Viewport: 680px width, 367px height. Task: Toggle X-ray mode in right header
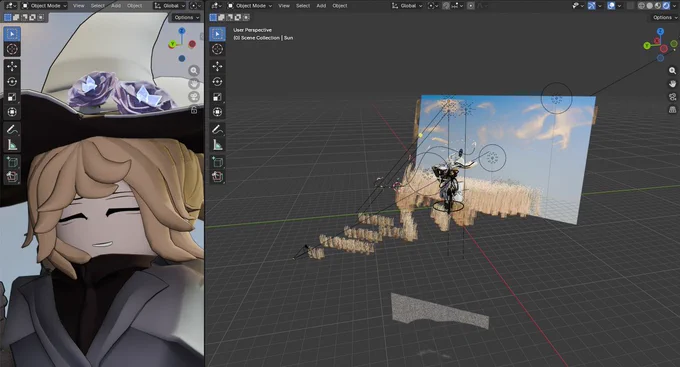click(x=630, y=6)
